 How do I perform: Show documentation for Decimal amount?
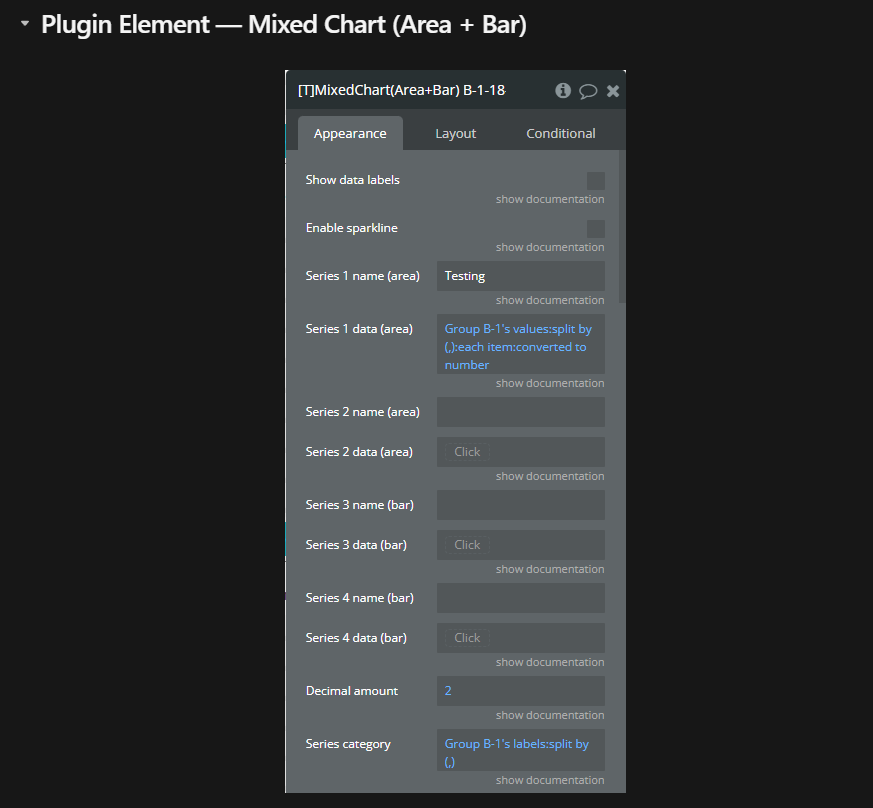(549, 715)
